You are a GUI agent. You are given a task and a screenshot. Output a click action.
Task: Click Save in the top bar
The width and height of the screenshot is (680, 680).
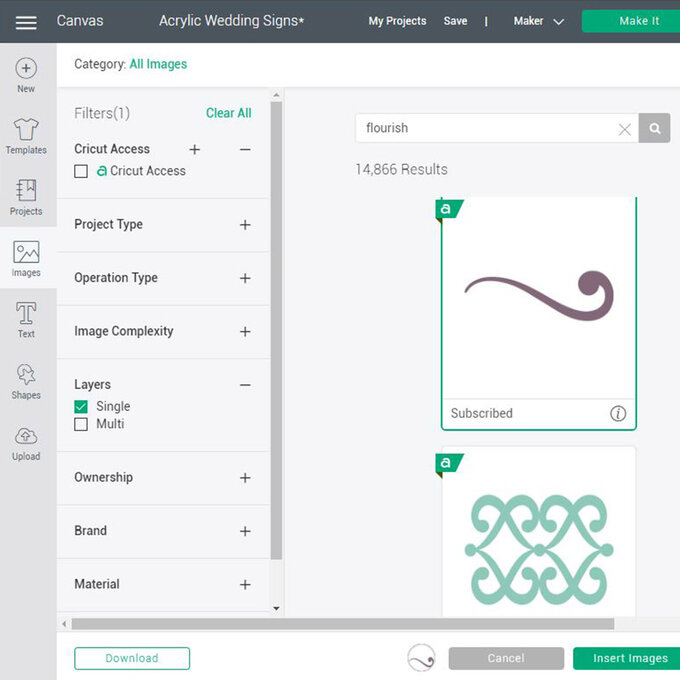(455, 21)
